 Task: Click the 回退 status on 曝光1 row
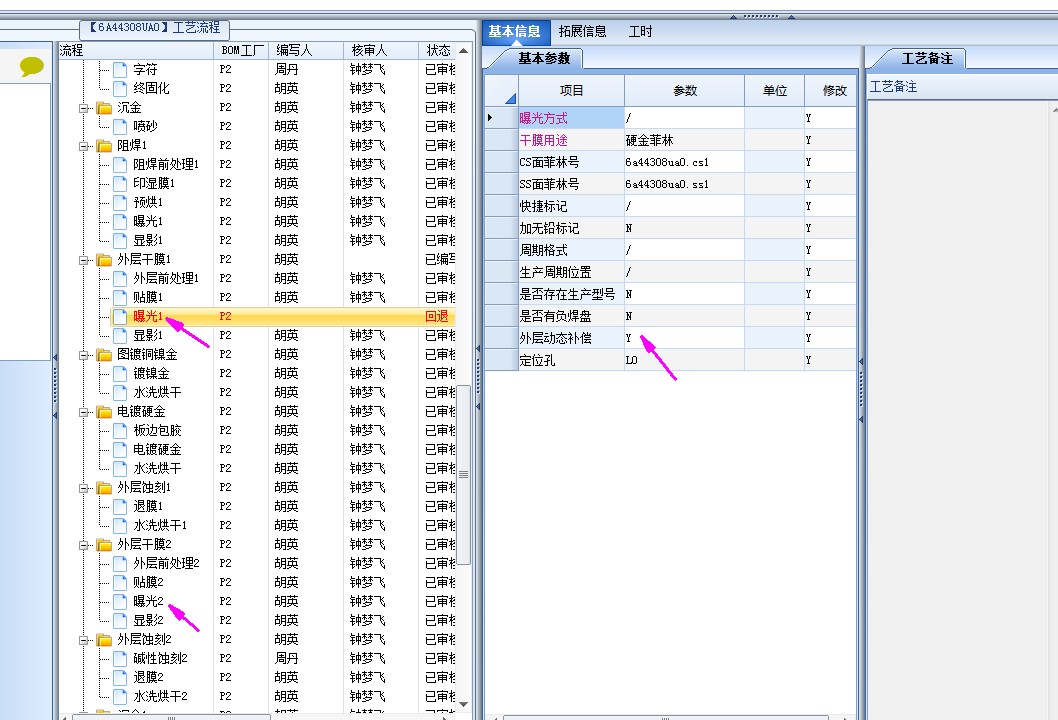tap(437, 316)
